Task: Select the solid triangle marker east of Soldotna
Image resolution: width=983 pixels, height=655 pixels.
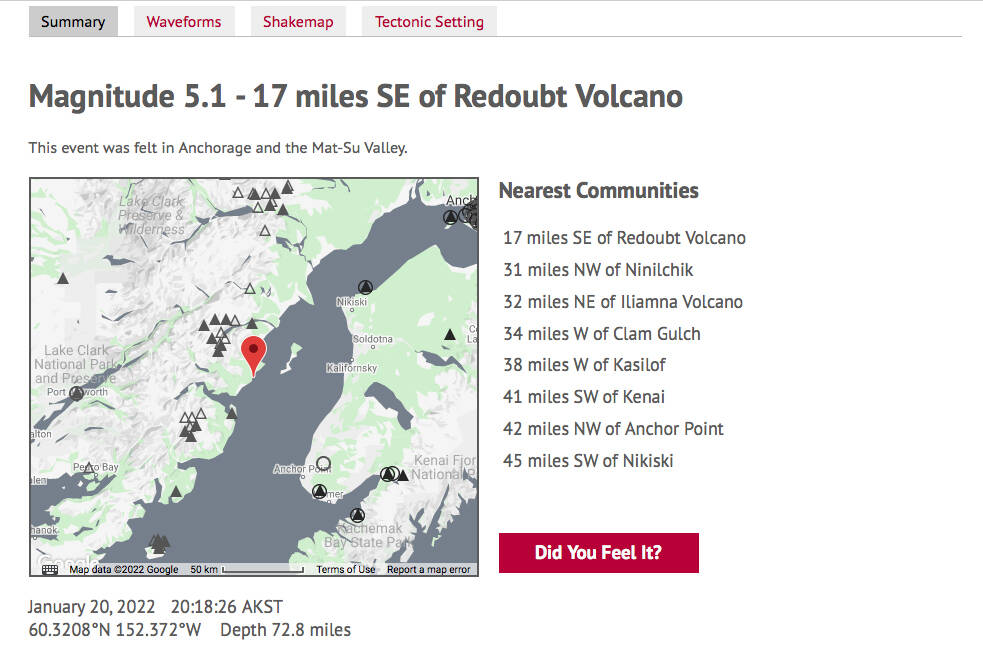Action: (450, 334)
